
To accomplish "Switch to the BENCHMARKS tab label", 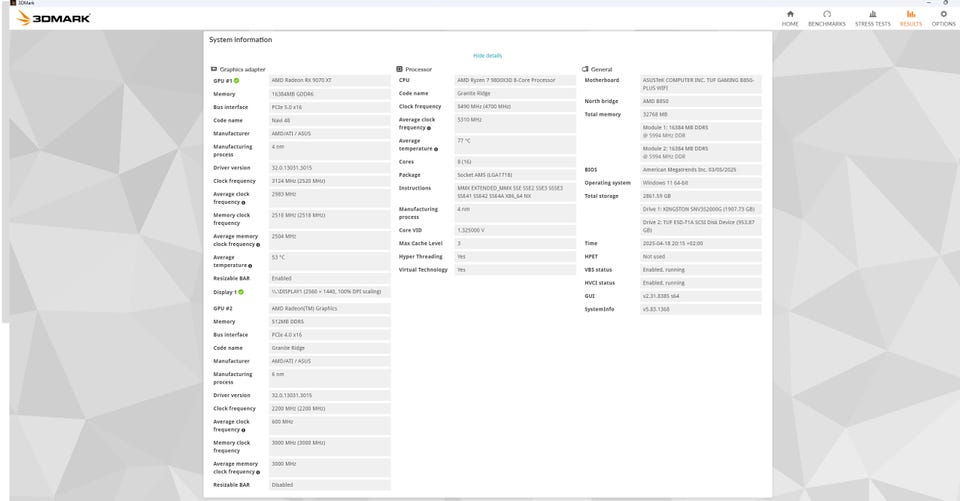I will [827, 24].
